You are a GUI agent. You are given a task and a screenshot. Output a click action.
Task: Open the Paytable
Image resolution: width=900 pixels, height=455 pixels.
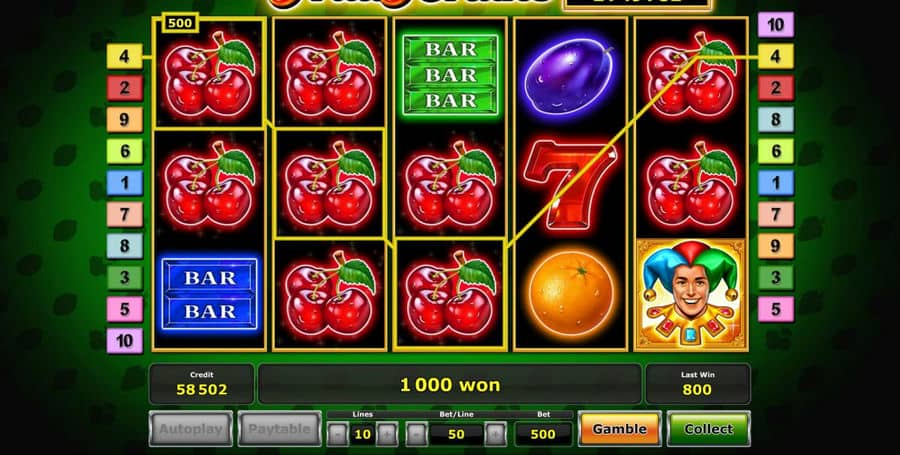280,429
